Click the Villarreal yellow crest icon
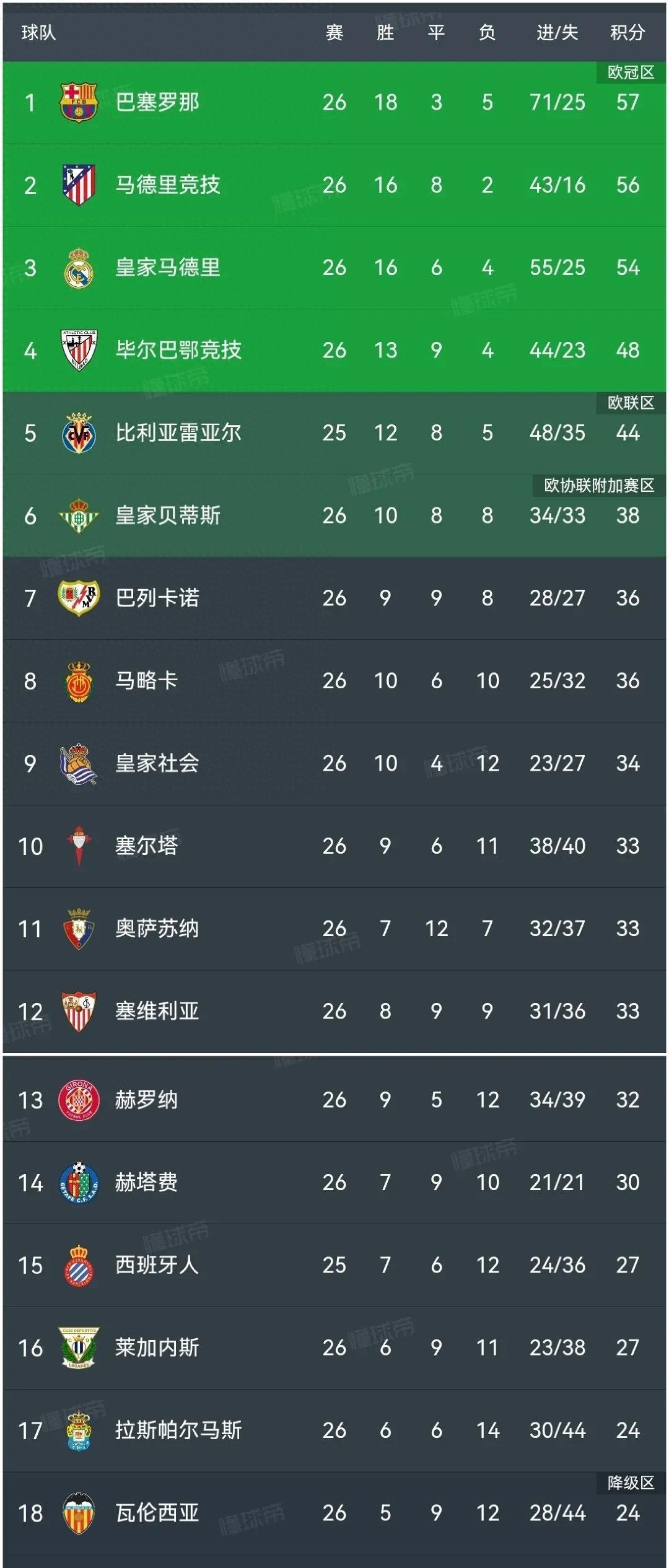669x1568 pixels. (x=79, y=432)
